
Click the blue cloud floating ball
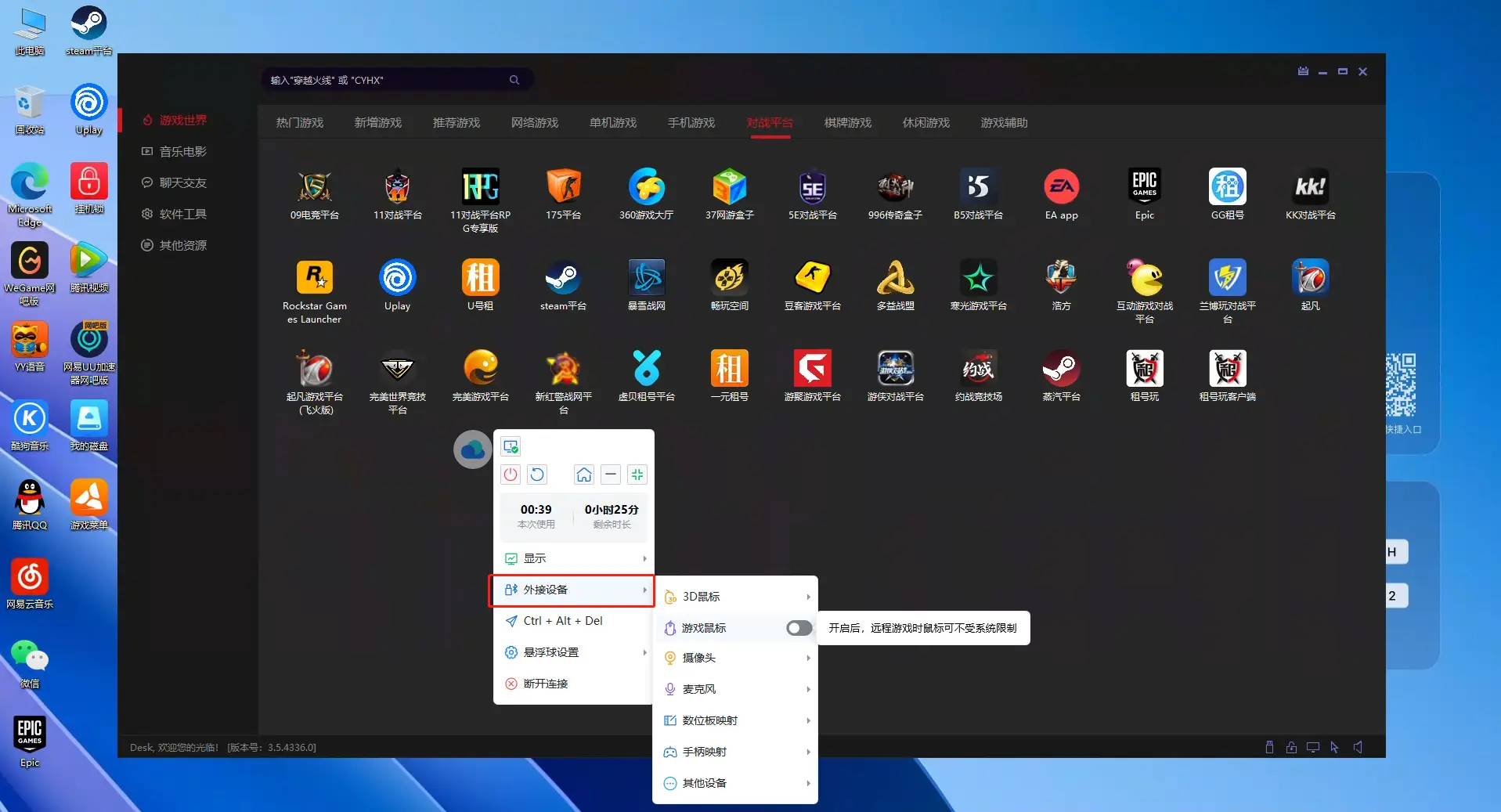473,449
